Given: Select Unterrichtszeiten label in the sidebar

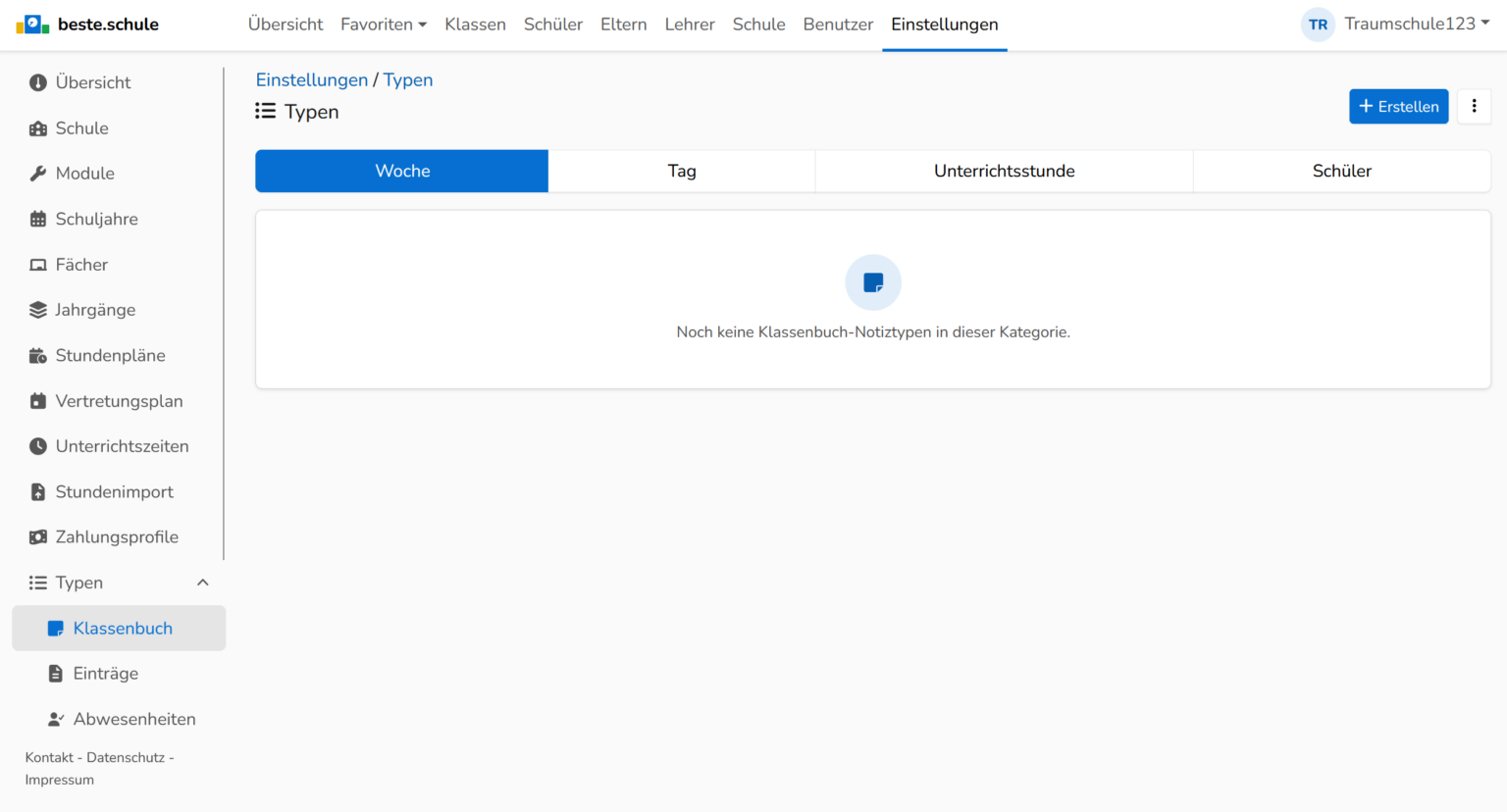Looking at the screenshot, I should pos(123,446).
